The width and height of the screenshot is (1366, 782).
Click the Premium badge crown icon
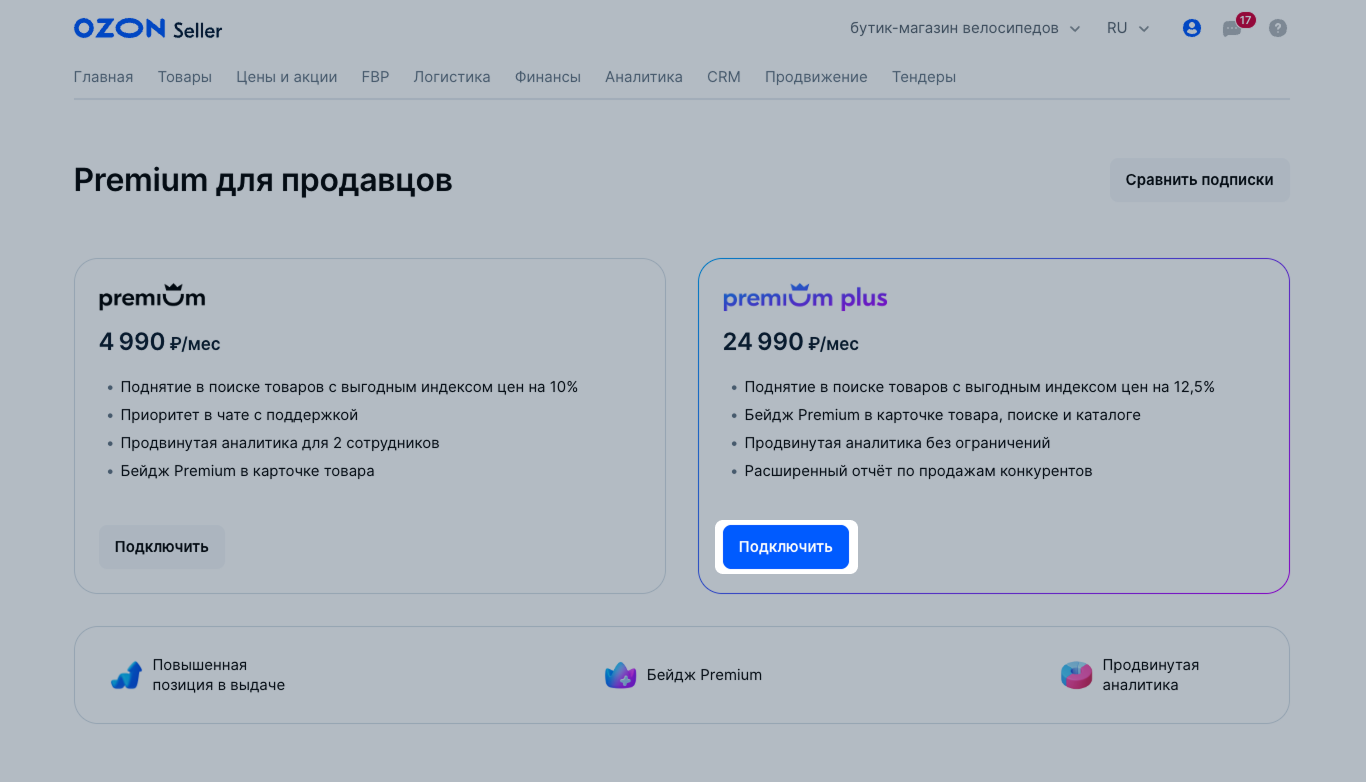click(x=621, y=675)
